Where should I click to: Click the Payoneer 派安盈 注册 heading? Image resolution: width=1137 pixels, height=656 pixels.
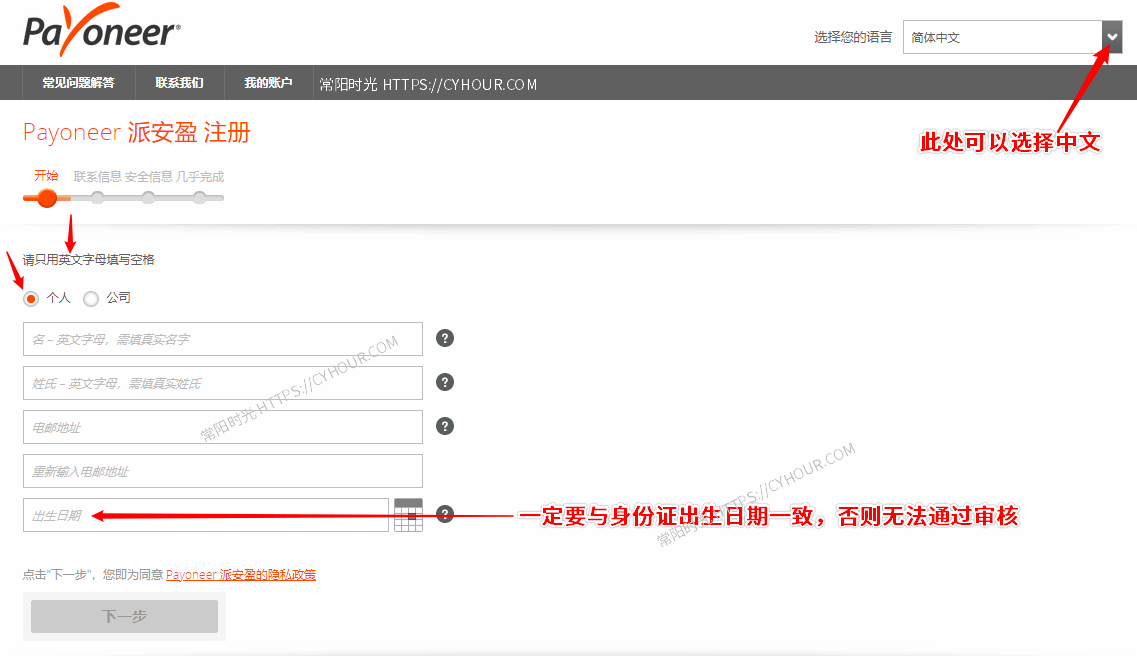pos(136,133)
